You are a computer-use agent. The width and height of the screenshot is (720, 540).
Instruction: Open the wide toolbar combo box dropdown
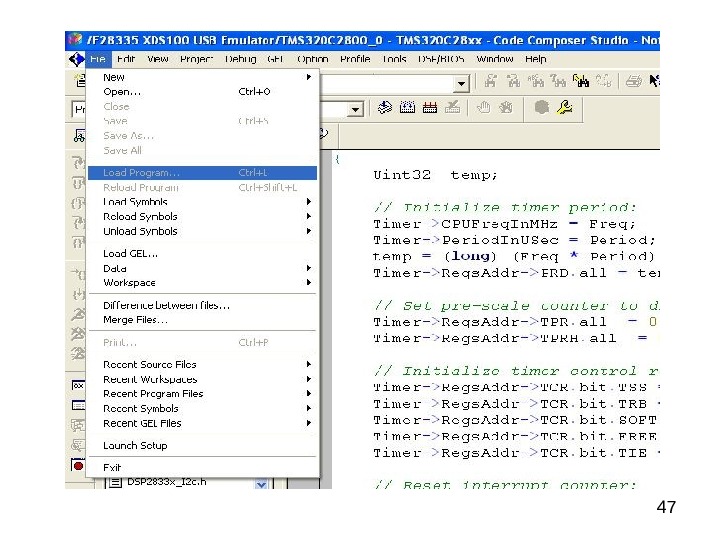pyautogui.click(x=461, y=84)
